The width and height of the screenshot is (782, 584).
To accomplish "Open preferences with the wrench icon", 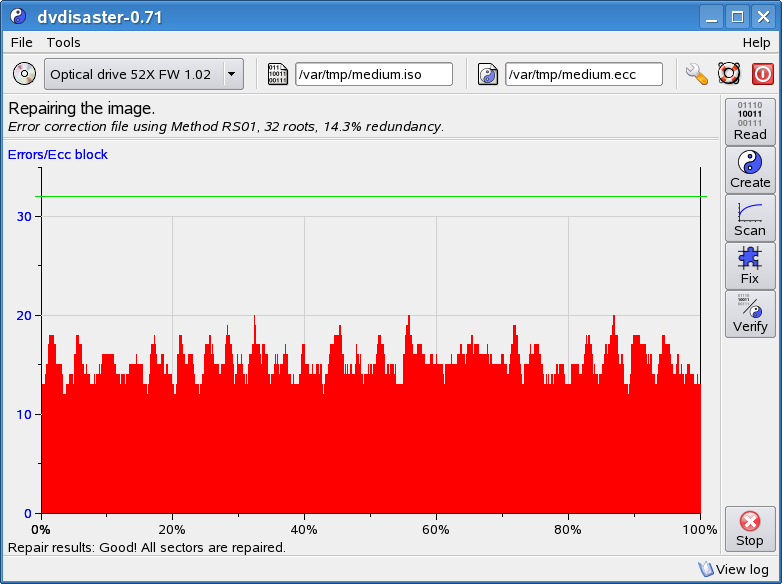I will click(x=697, y=74).
